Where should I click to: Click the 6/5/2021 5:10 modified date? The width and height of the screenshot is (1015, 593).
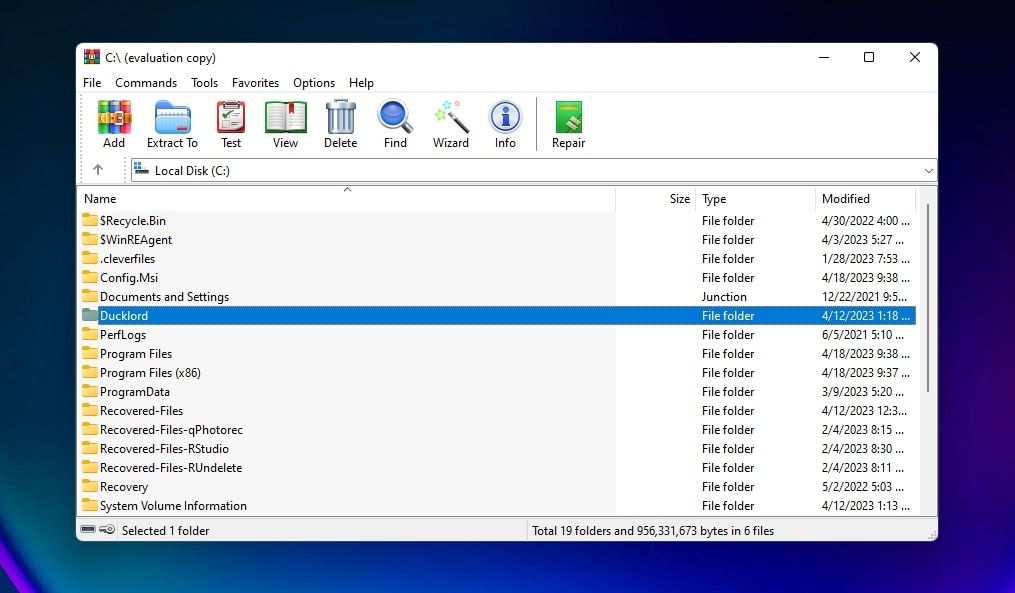click(x=865, y=335)
